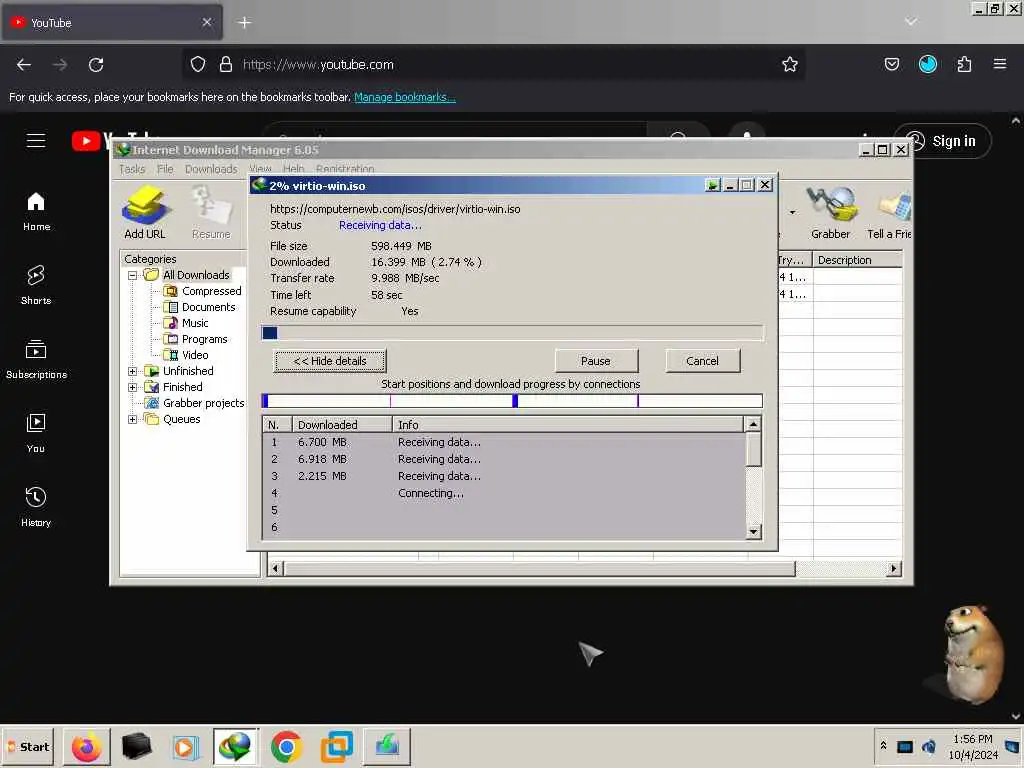Click the connections list scroll down arrow
1024x768 pixels.
click(753, 532)
